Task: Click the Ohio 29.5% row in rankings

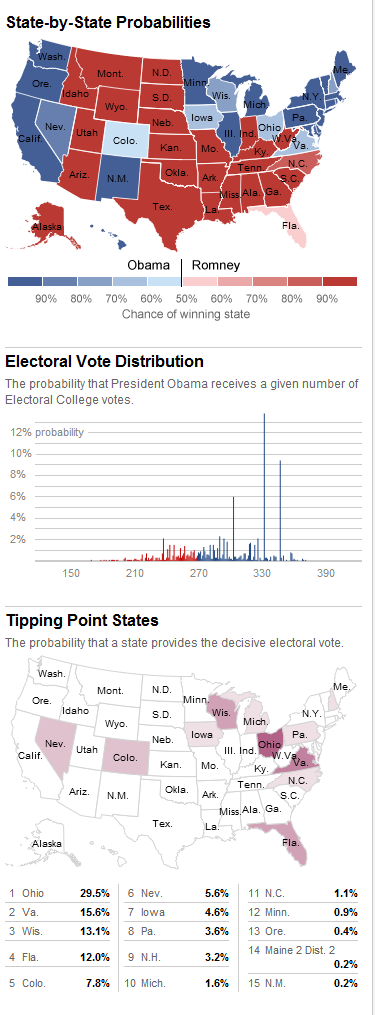Action: (x=60, y=893)
